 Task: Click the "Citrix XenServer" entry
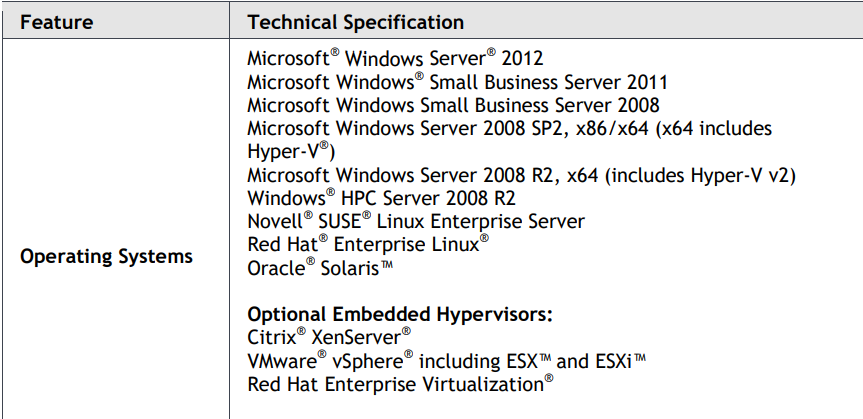coord(330,337)
